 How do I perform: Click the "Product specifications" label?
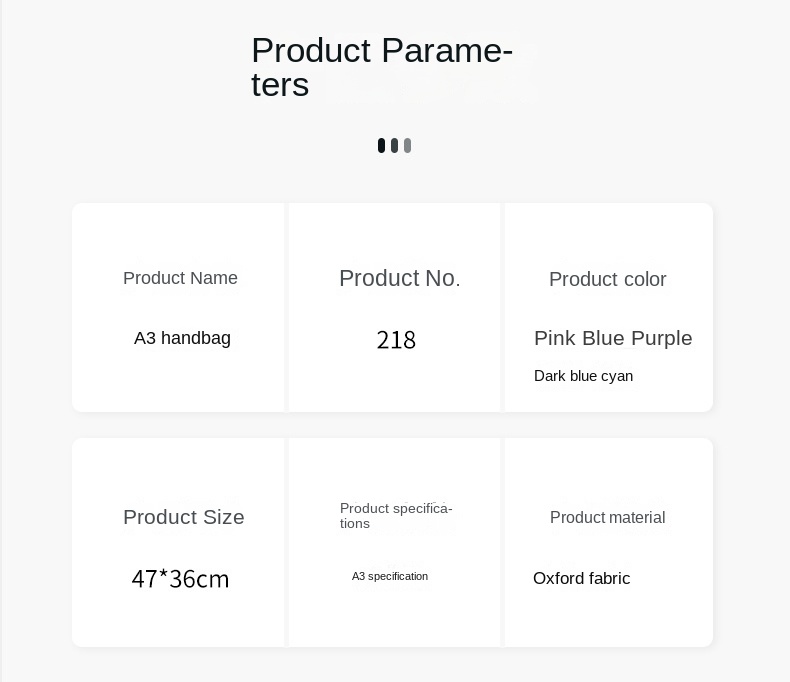395,515
